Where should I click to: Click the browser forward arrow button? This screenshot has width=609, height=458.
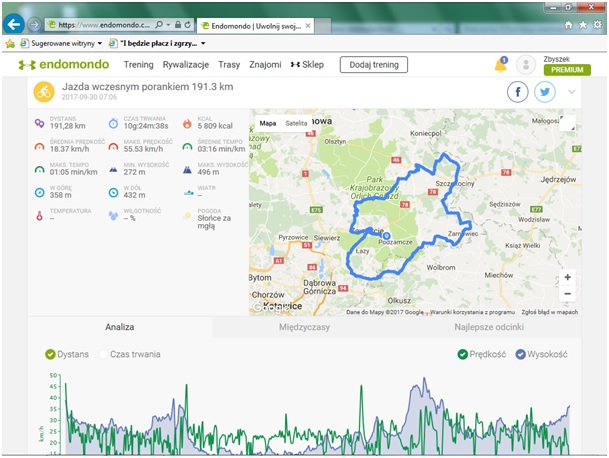(35, 25)
